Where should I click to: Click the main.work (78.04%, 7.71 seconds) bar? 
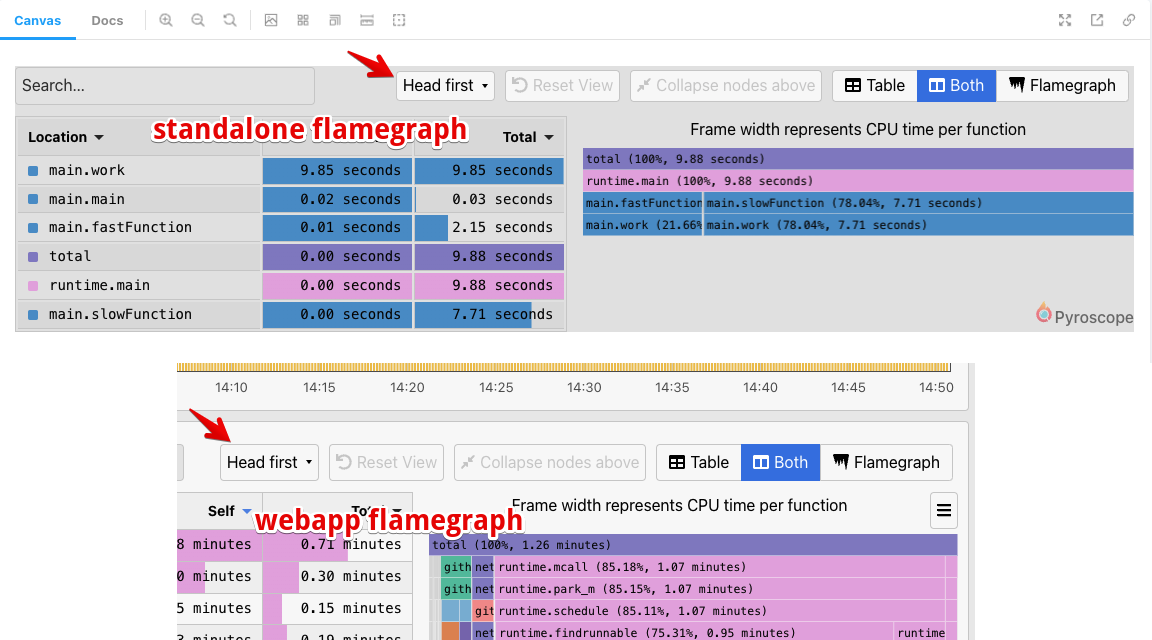point(918,225)
